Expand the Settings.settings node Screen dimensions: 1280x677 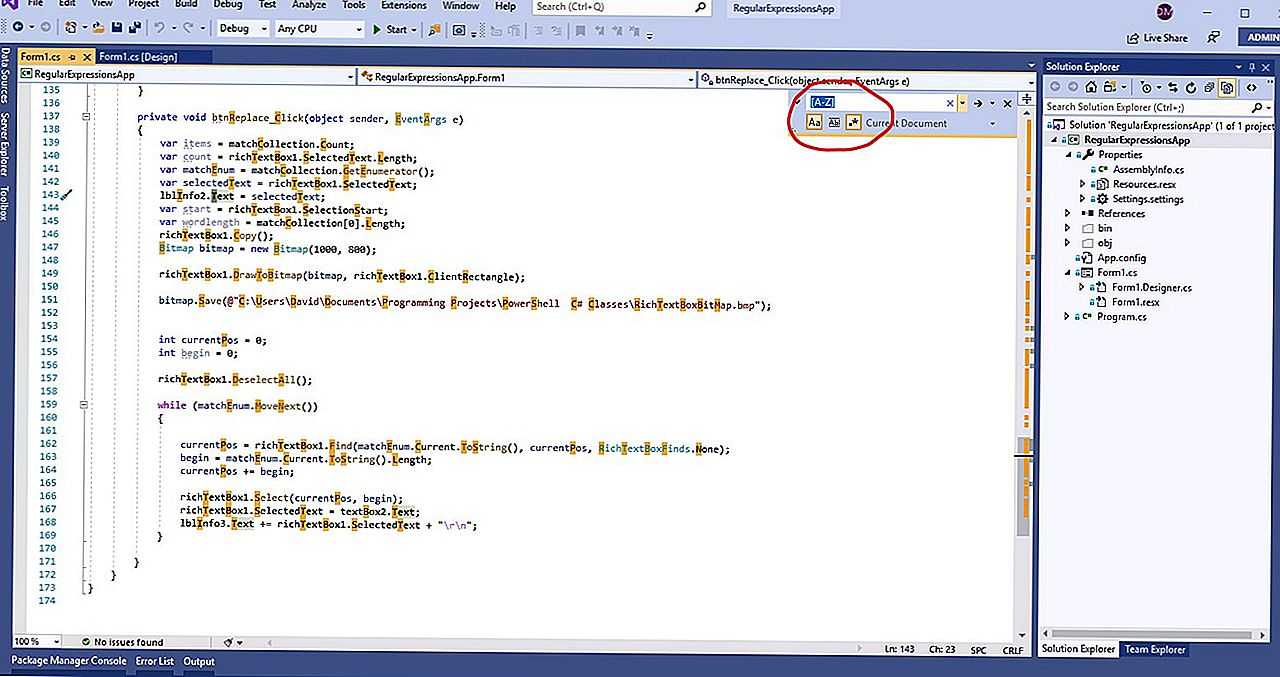pos(1082,199)
